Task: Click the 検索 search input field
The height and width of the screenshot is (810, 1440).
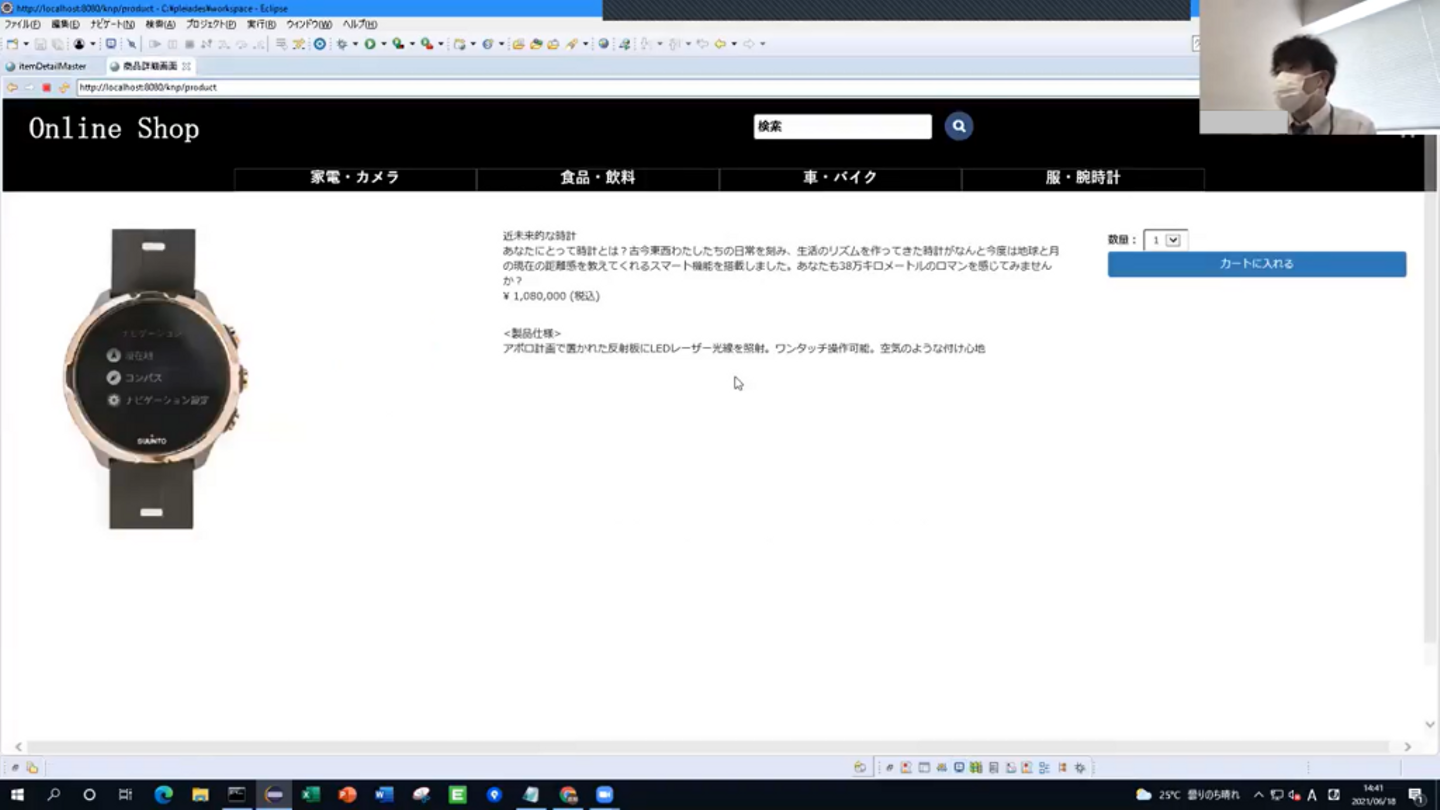Action: 842,126
